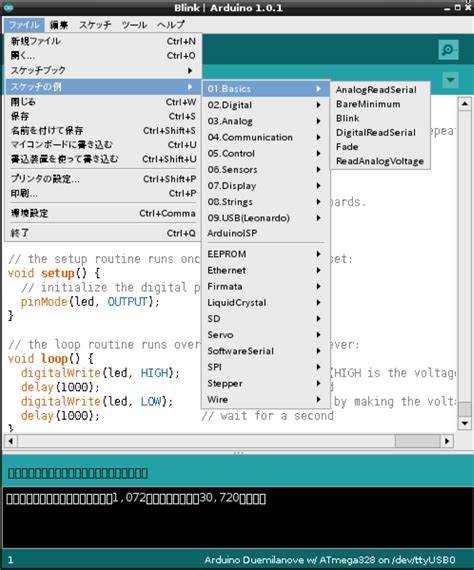Click the vertical scrollbar thumb
This screenshot has width=474, height=570.
(x=465, y=409)
